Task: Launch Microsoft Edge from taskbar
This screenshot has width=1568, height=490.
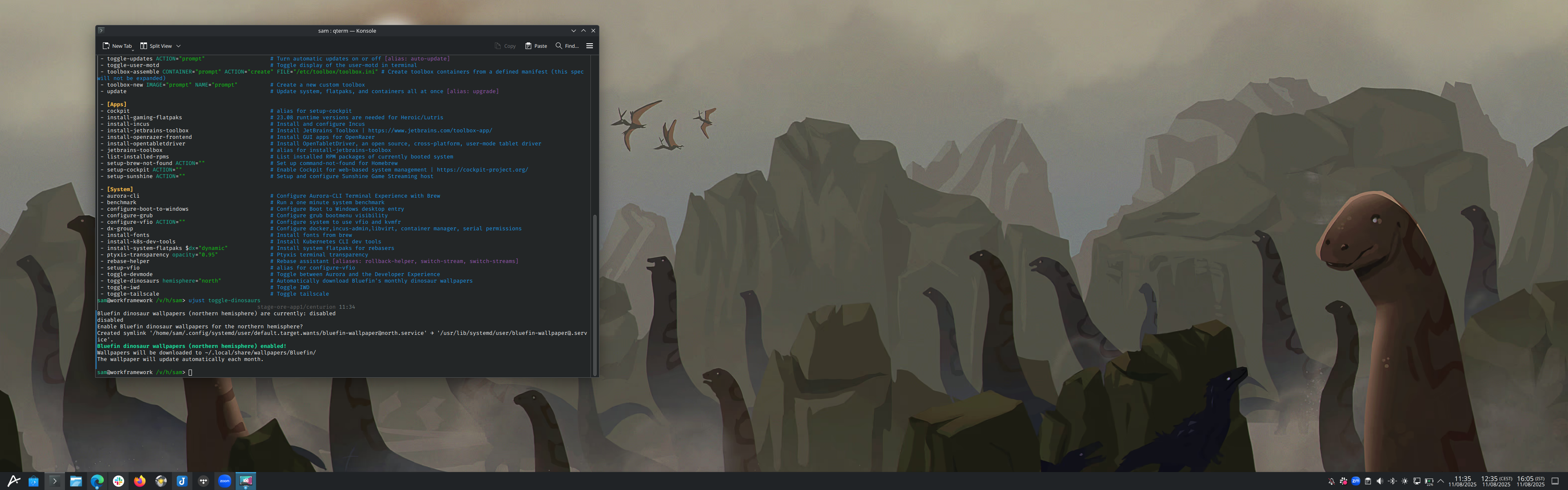Action: pyautogui.click(x=97, y=481)
